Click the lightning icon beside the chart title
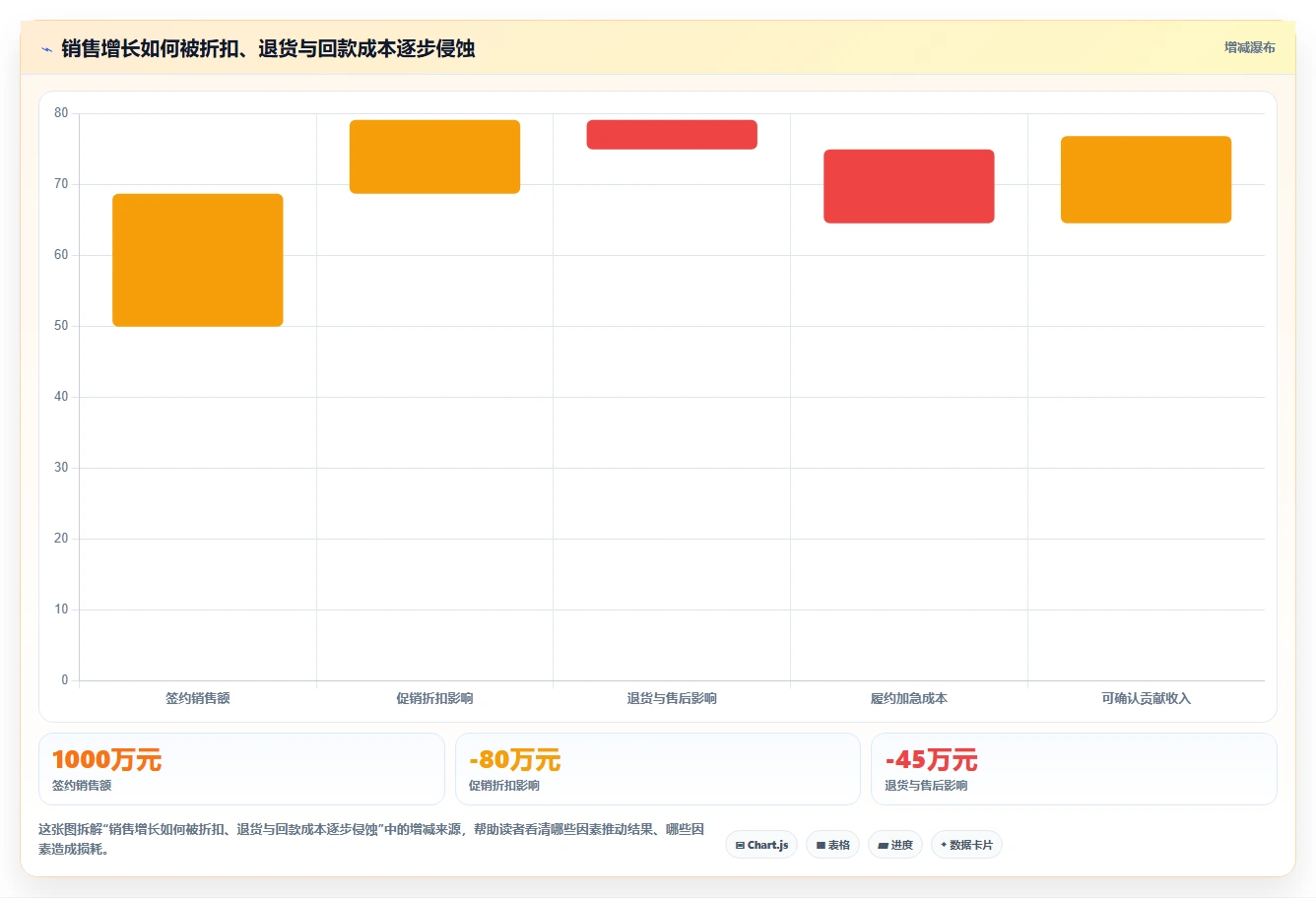The image size is (1316, 898). pos(46,49)
